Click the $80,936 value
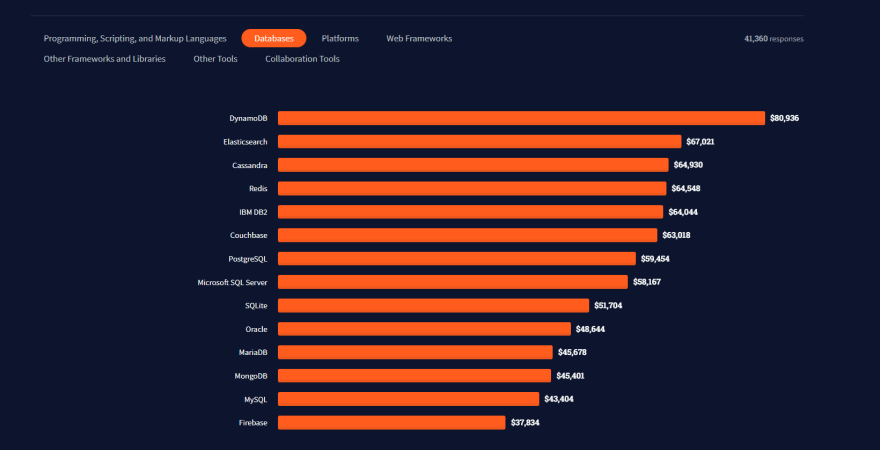This screenshot has height=450, width=880. click(x=785, y=118)
